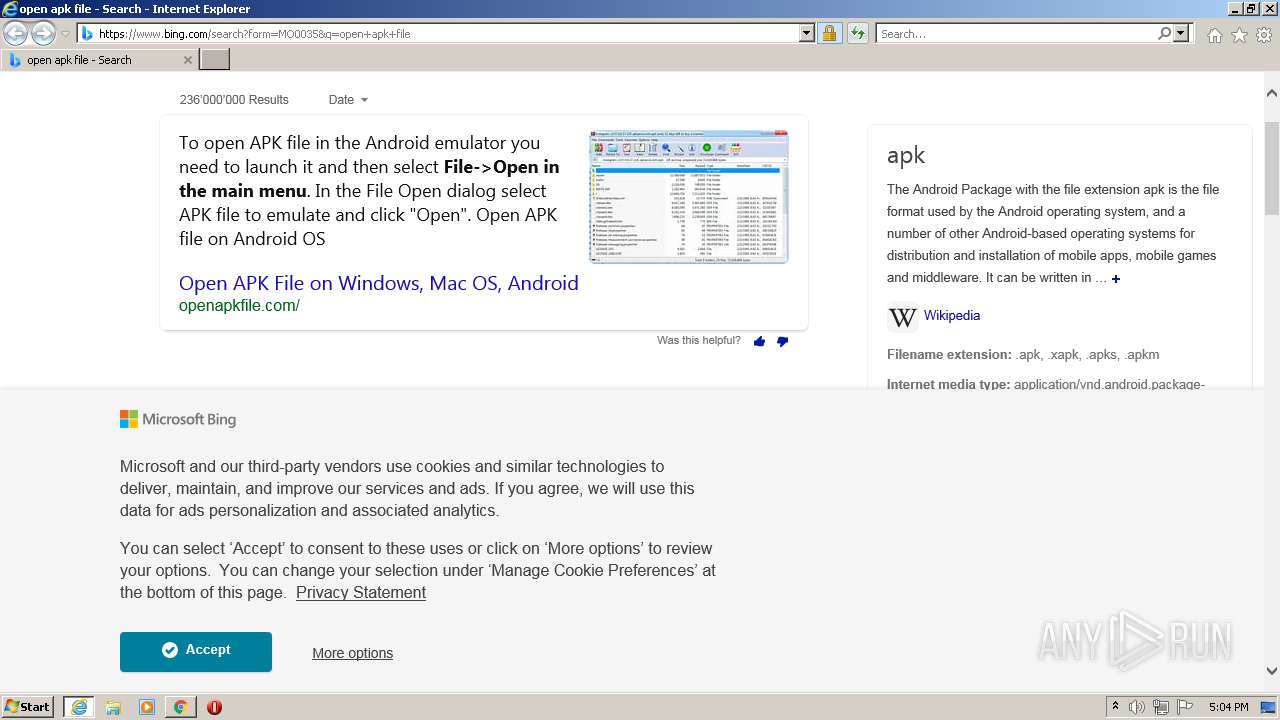The width and height of the screenshot is (1280, 720).
Task: Open the WinRAR screenshot thumbnail
Action: pyautogui.click(x=689, y=197)
